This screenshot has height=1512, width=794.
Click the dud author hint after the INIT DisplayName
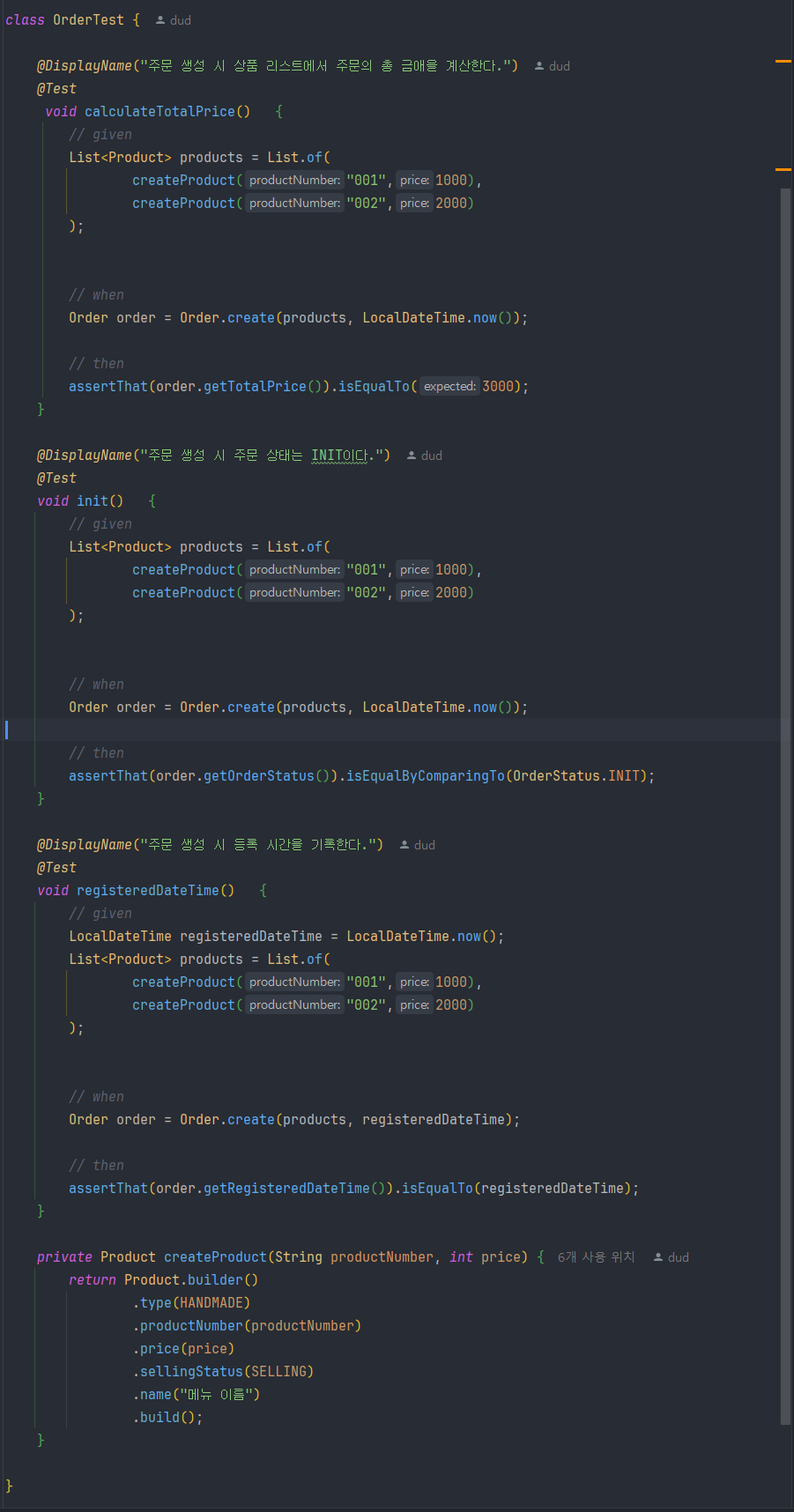[x=425, y=456]
